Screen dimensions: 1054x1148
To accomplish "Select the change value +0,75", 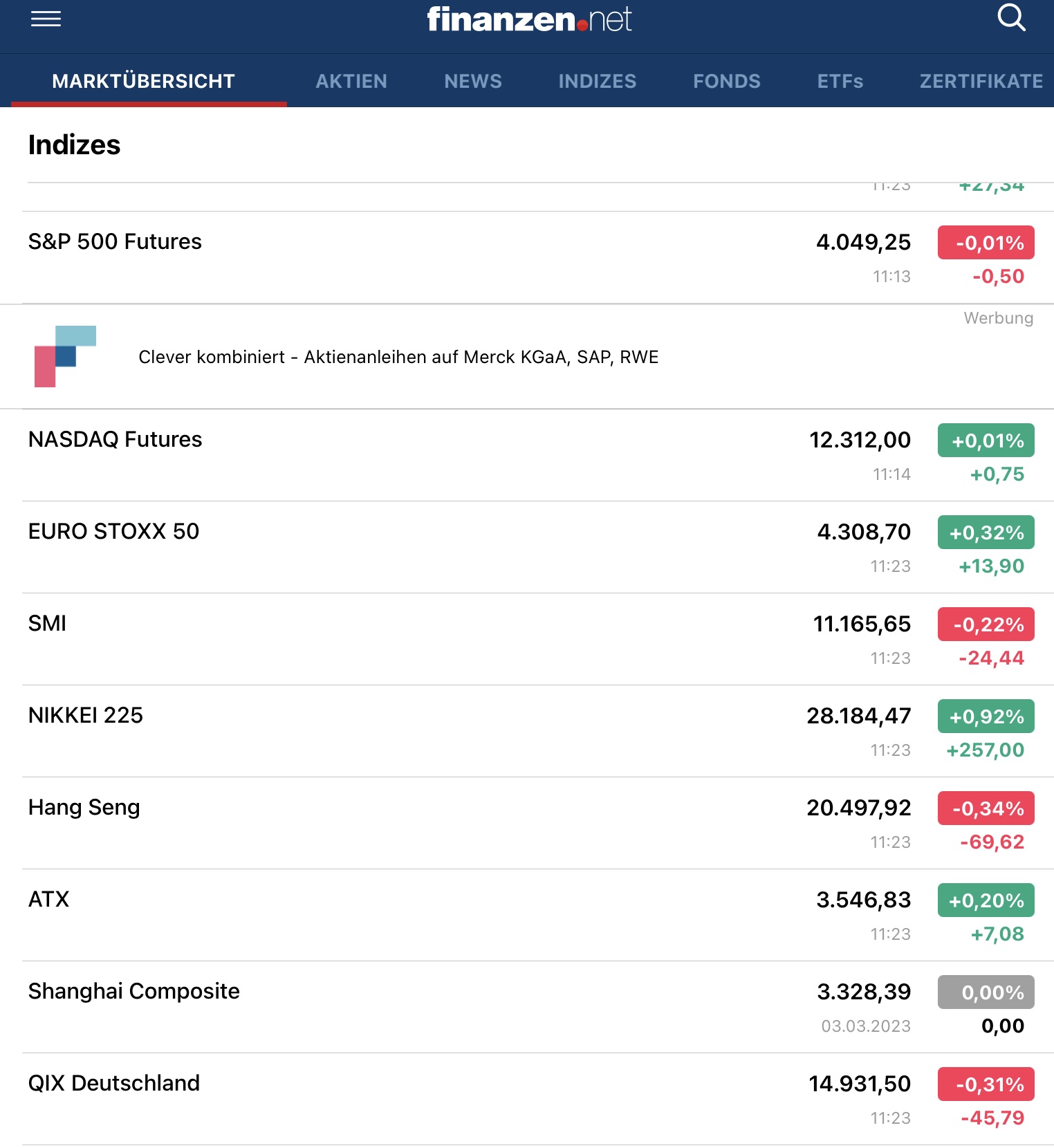I will coord(997,474).
